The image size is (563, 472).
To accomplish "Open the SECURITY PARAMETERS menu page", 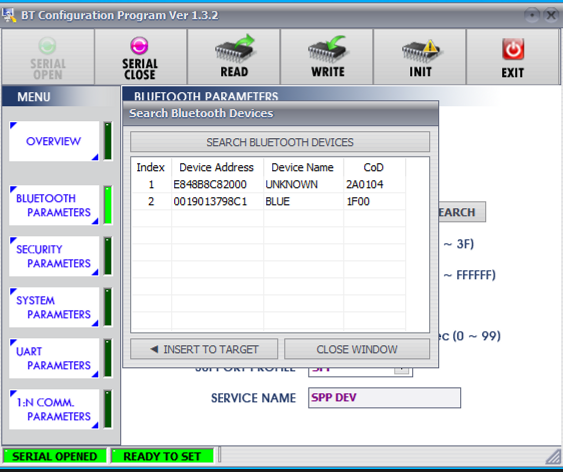I will click(x=54, y=256).
